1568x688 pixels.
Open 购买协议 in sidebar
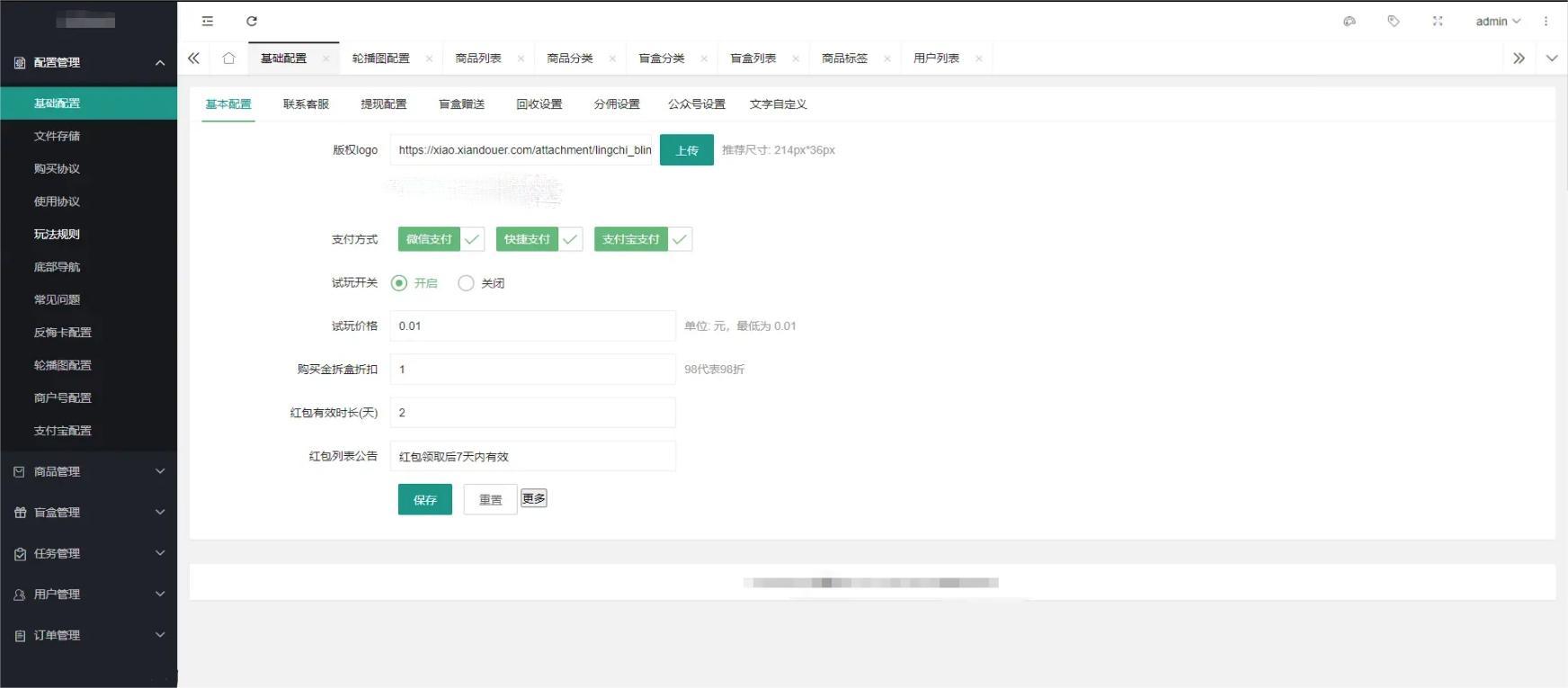[58, 169]
